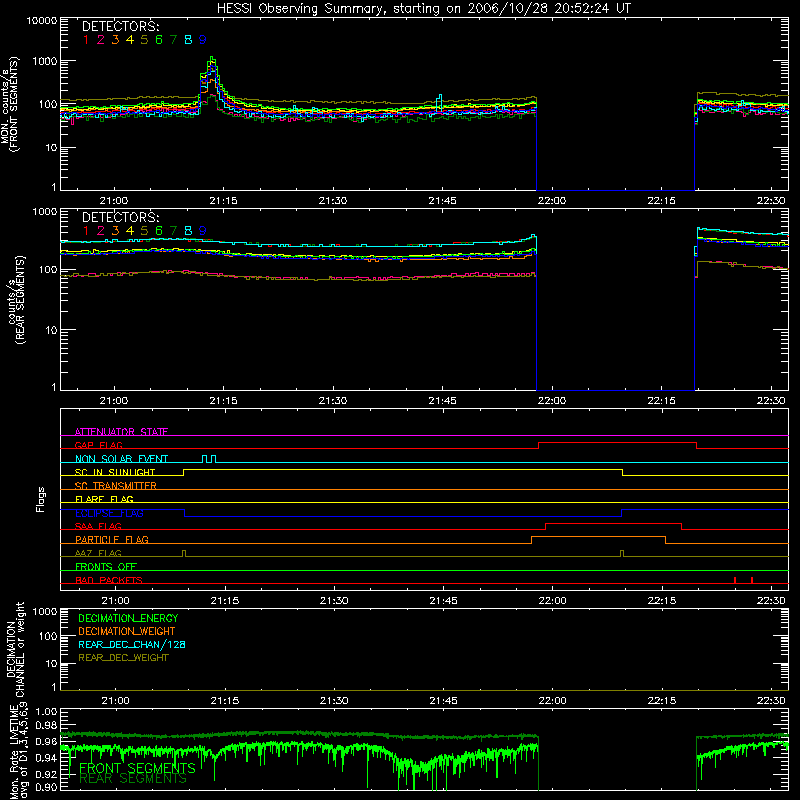The width and height of the screenshot is (800, 800).
Task: Click FRONT SEGMENTS label in livetime plot
Action: 137,768
